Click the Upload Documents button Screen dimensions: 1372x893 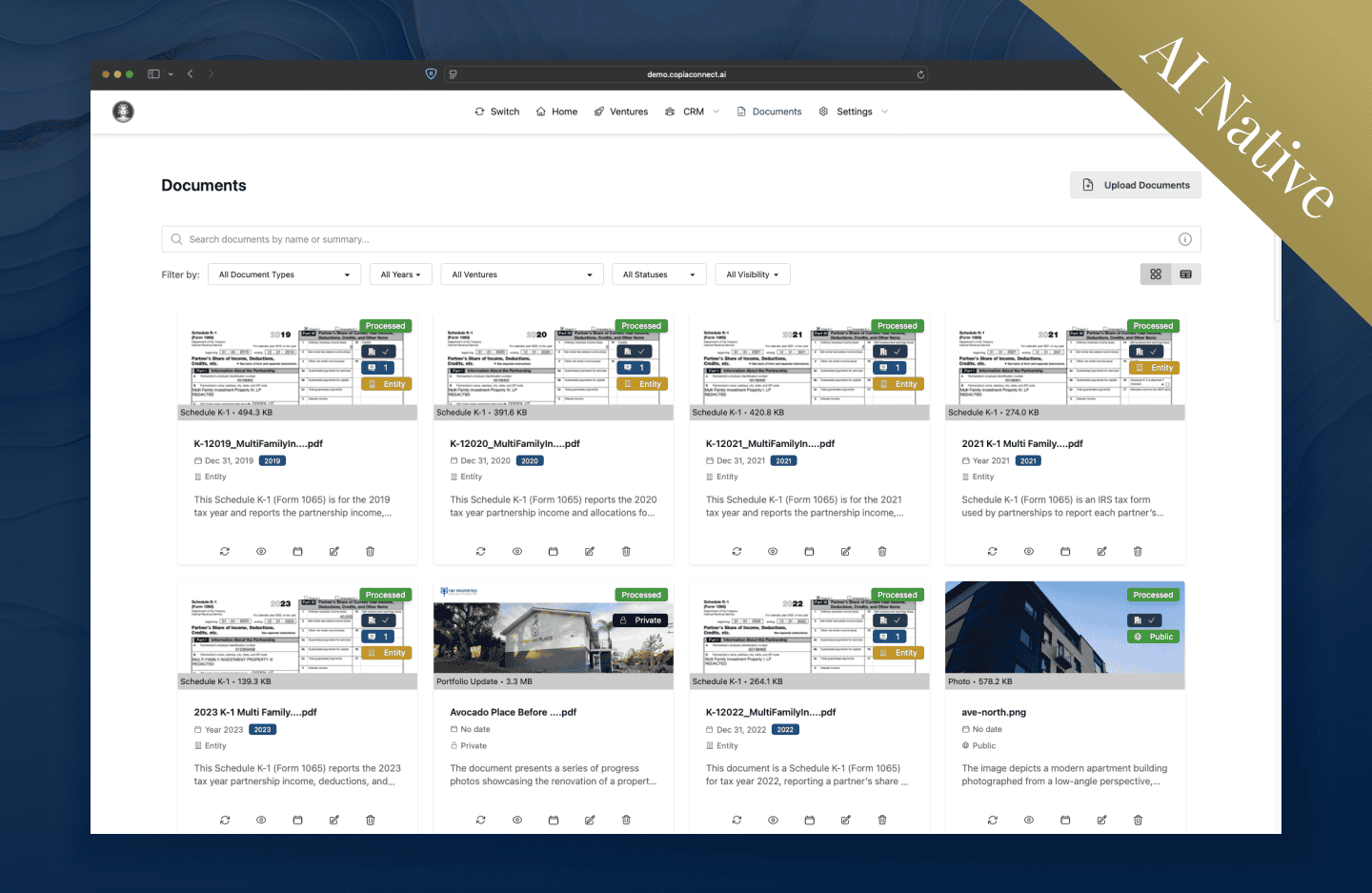click(x=1135, y=185)
